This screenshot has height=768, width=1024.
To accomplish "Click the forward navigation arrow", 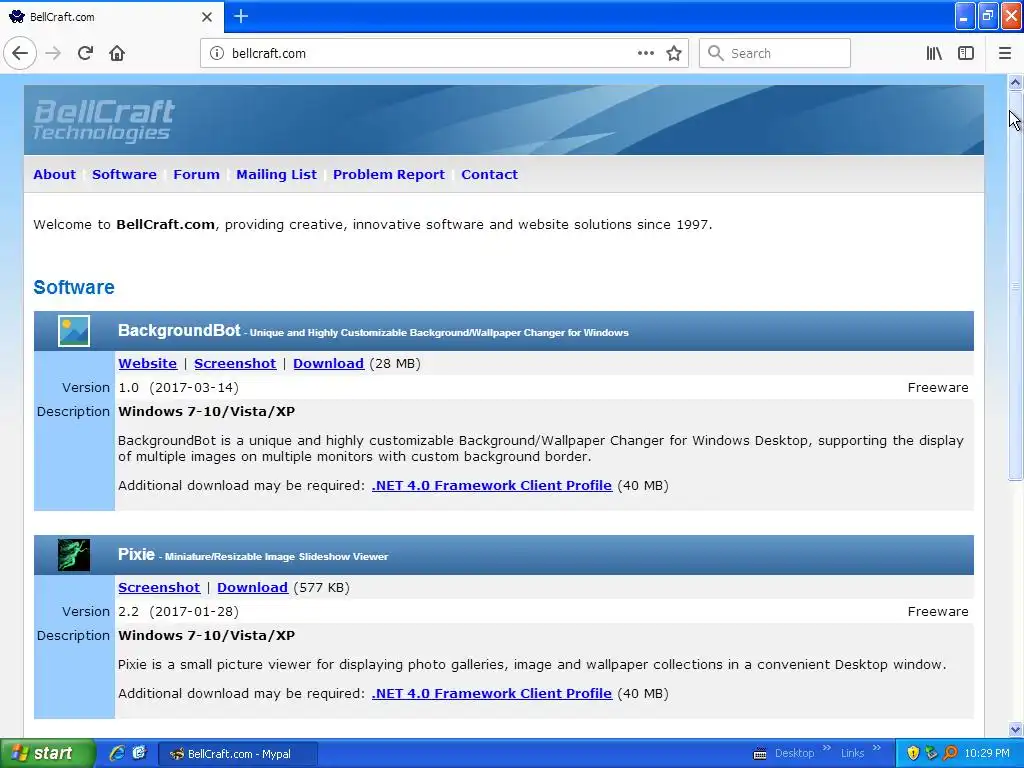I will click(53, 53).
